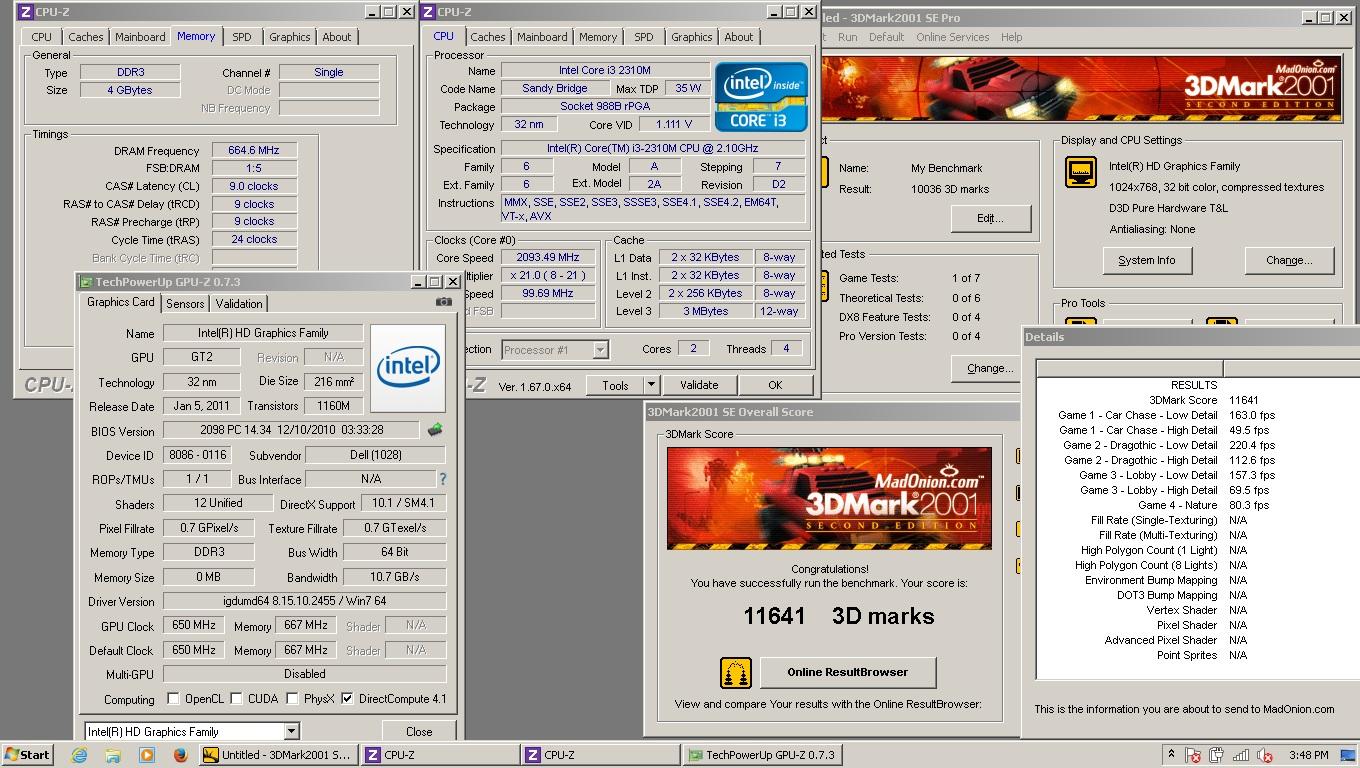Open Windows Explorer folder on taskbar
The width and height of the screenshot is (1360, 768).
(x=113, y=755)
